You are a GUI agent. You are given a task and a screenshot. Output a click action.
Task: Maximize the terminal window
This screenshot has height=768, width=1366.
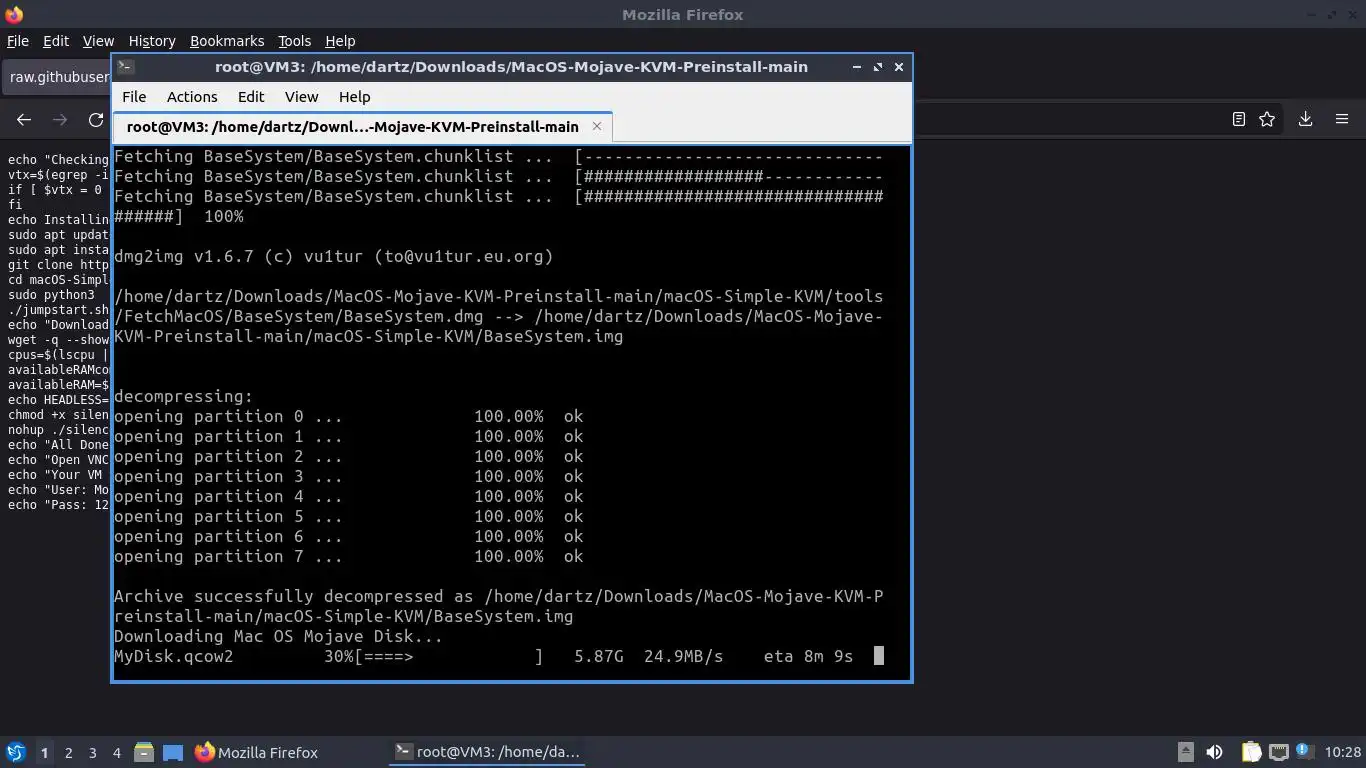[878, 67]
